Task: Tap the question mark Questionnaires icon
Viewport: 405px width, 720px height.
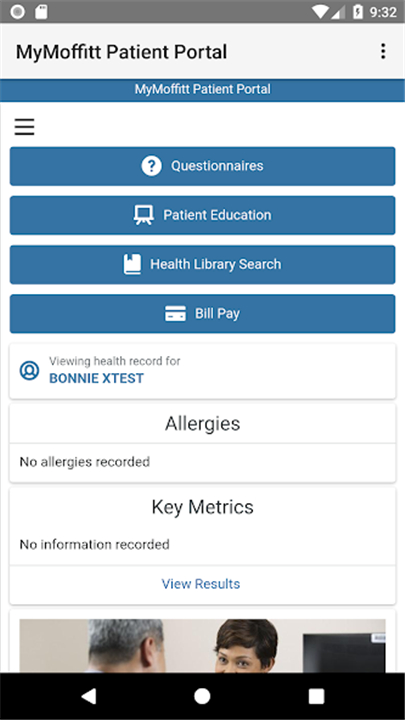Action: 152,166
